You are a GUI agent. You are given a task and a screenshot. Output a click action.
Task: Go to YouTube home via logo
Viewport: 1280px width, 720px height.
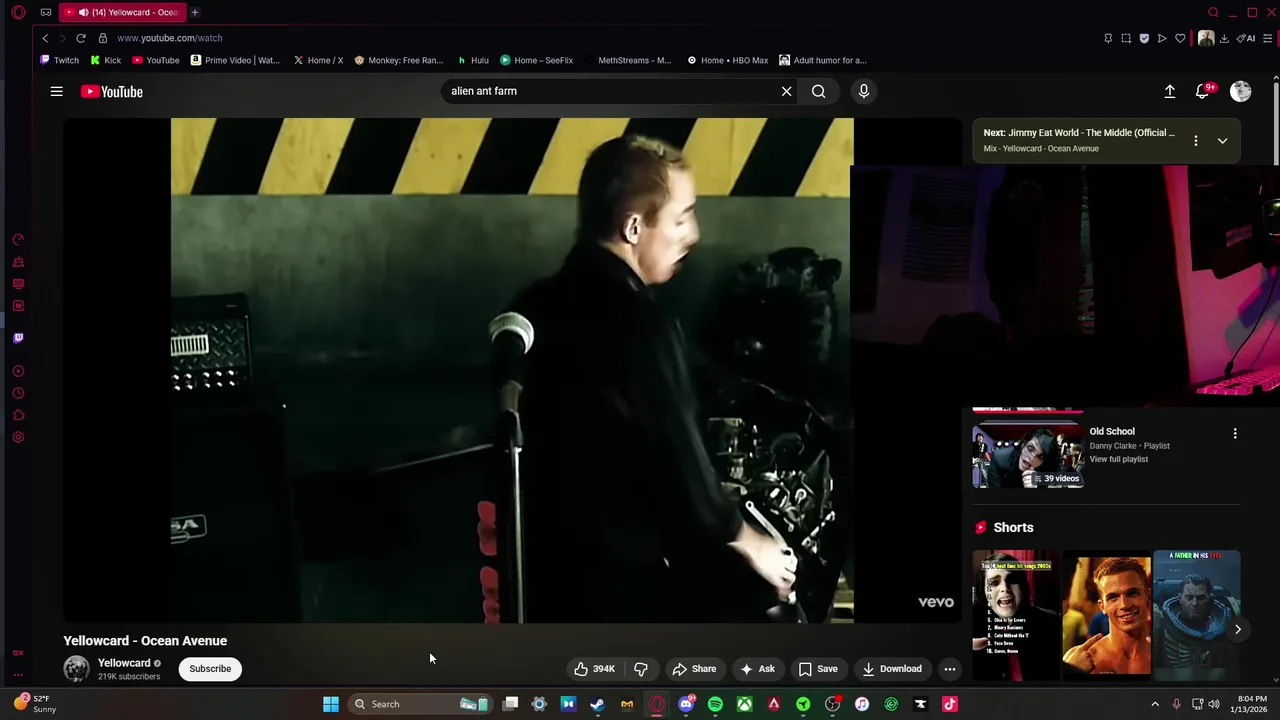[x=112, y=92]
